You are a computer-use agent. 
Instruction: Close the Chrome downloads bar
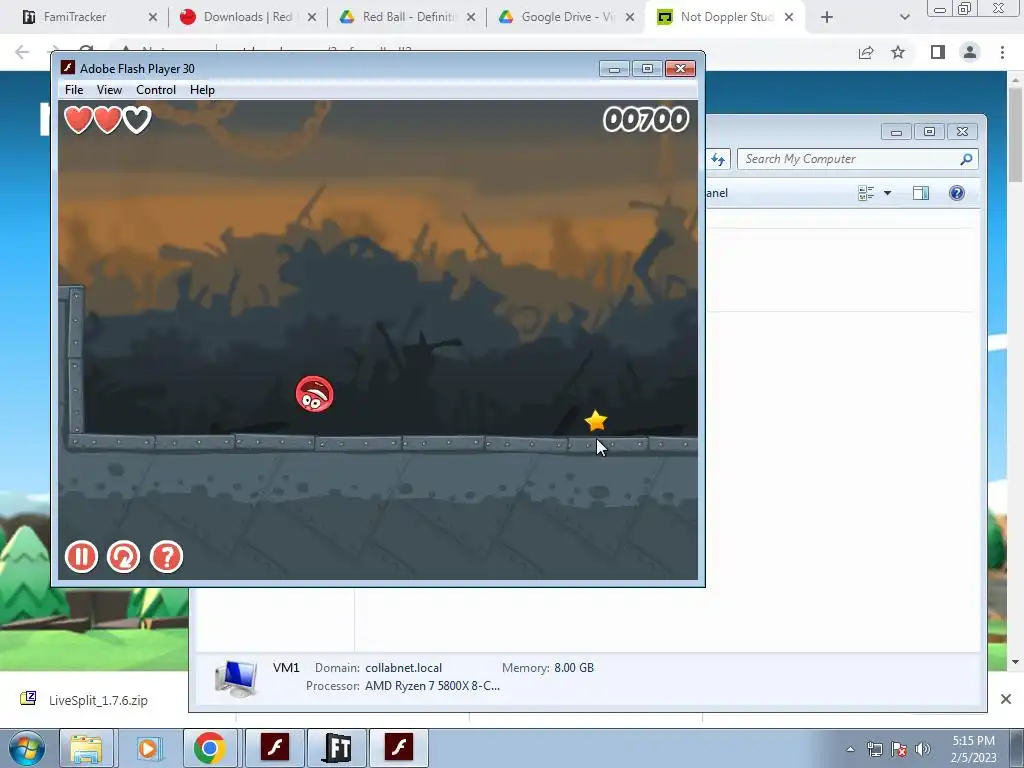[1006, 699]
